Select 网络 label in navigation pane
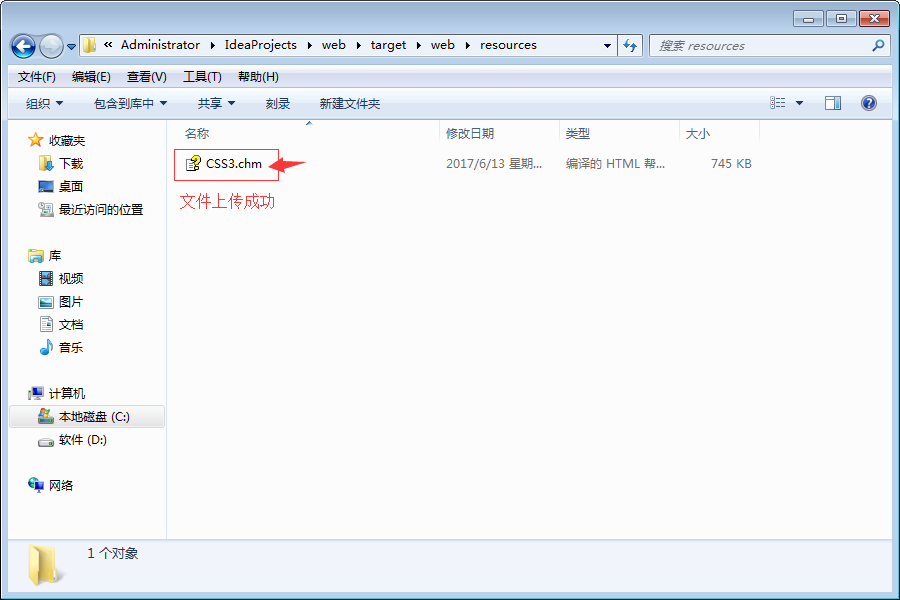The height and width of the screenshot is (600, 900). click(61, 486)
